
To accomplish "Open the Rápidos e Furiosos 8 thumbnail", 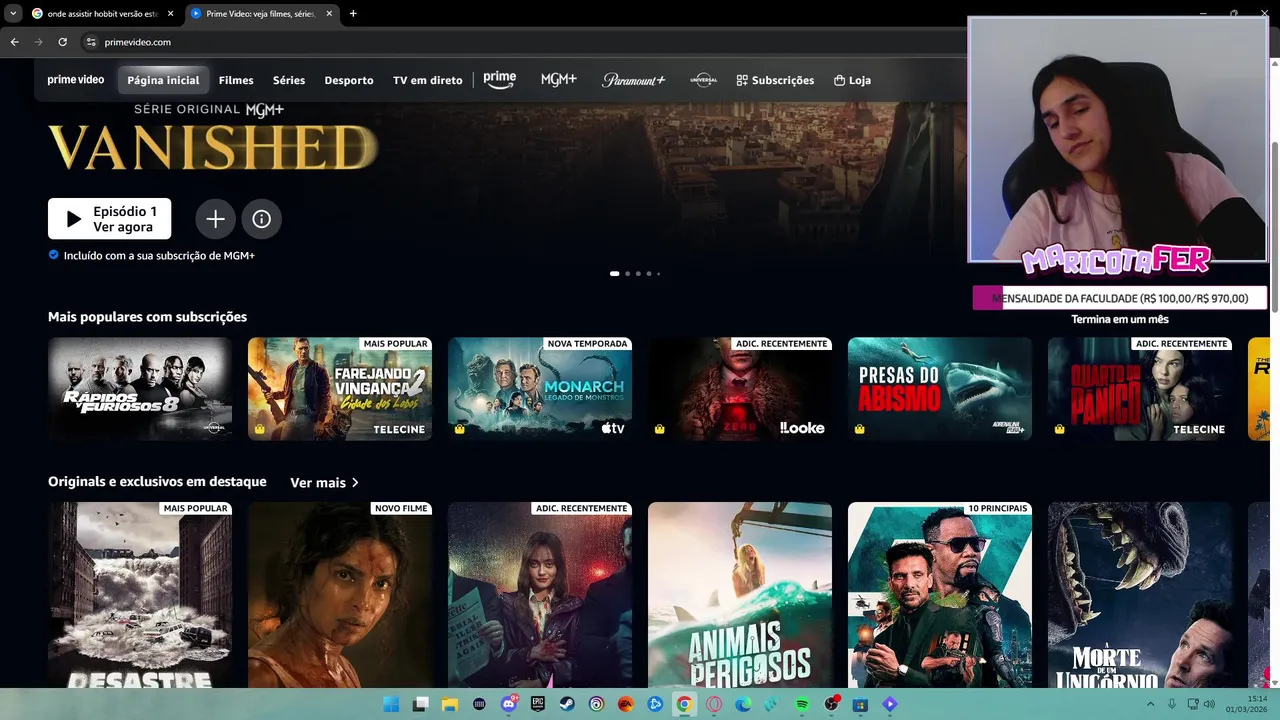I will (140, 389).
